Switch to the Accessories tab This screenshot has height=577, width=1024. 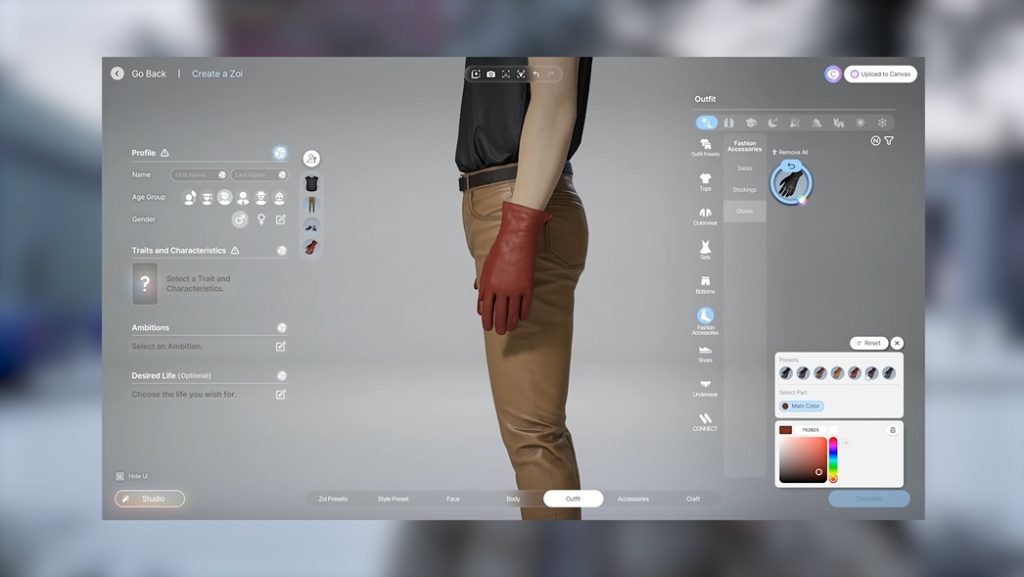tap(633, 498)
